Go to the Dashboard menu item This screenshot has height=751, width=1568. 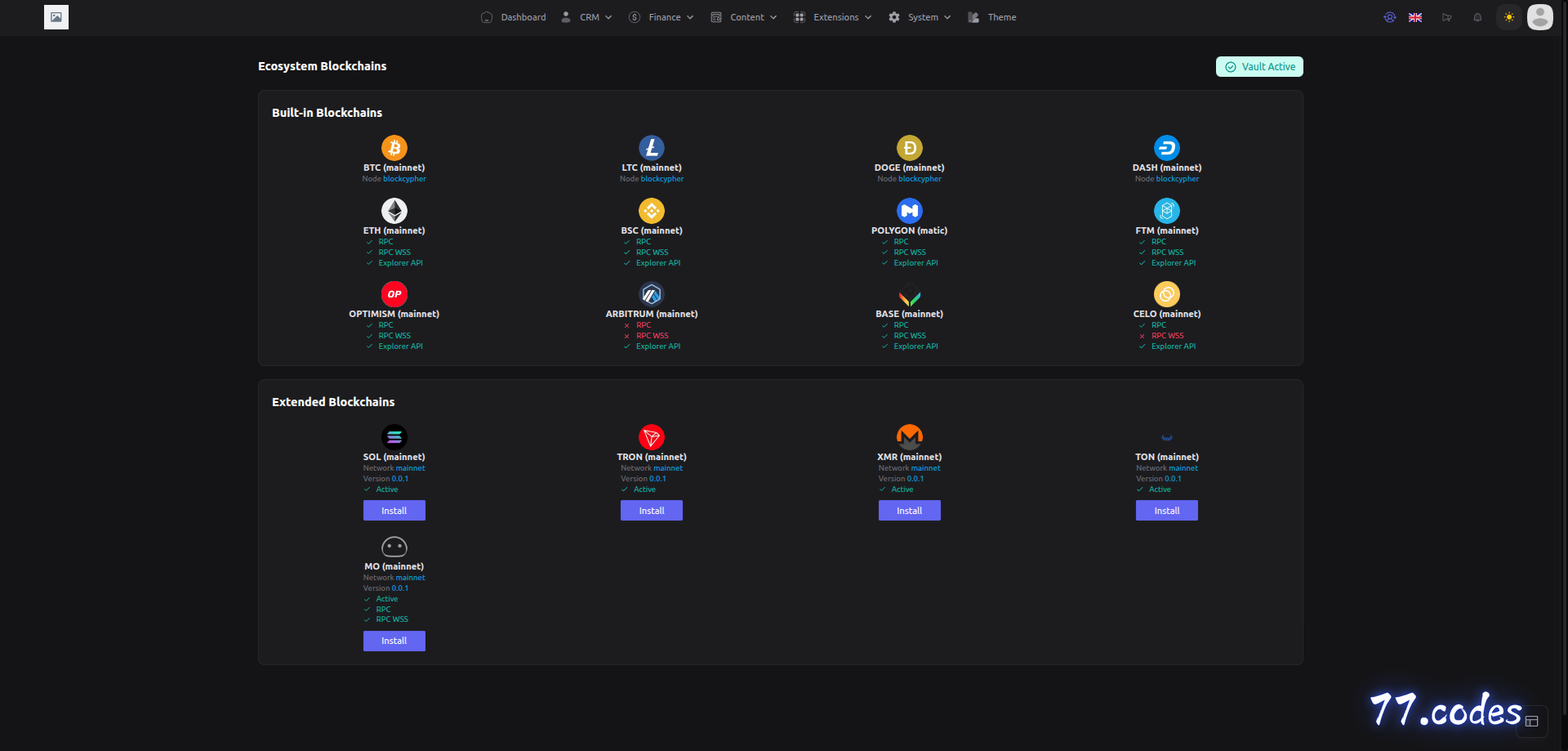(x=514, y=17)
